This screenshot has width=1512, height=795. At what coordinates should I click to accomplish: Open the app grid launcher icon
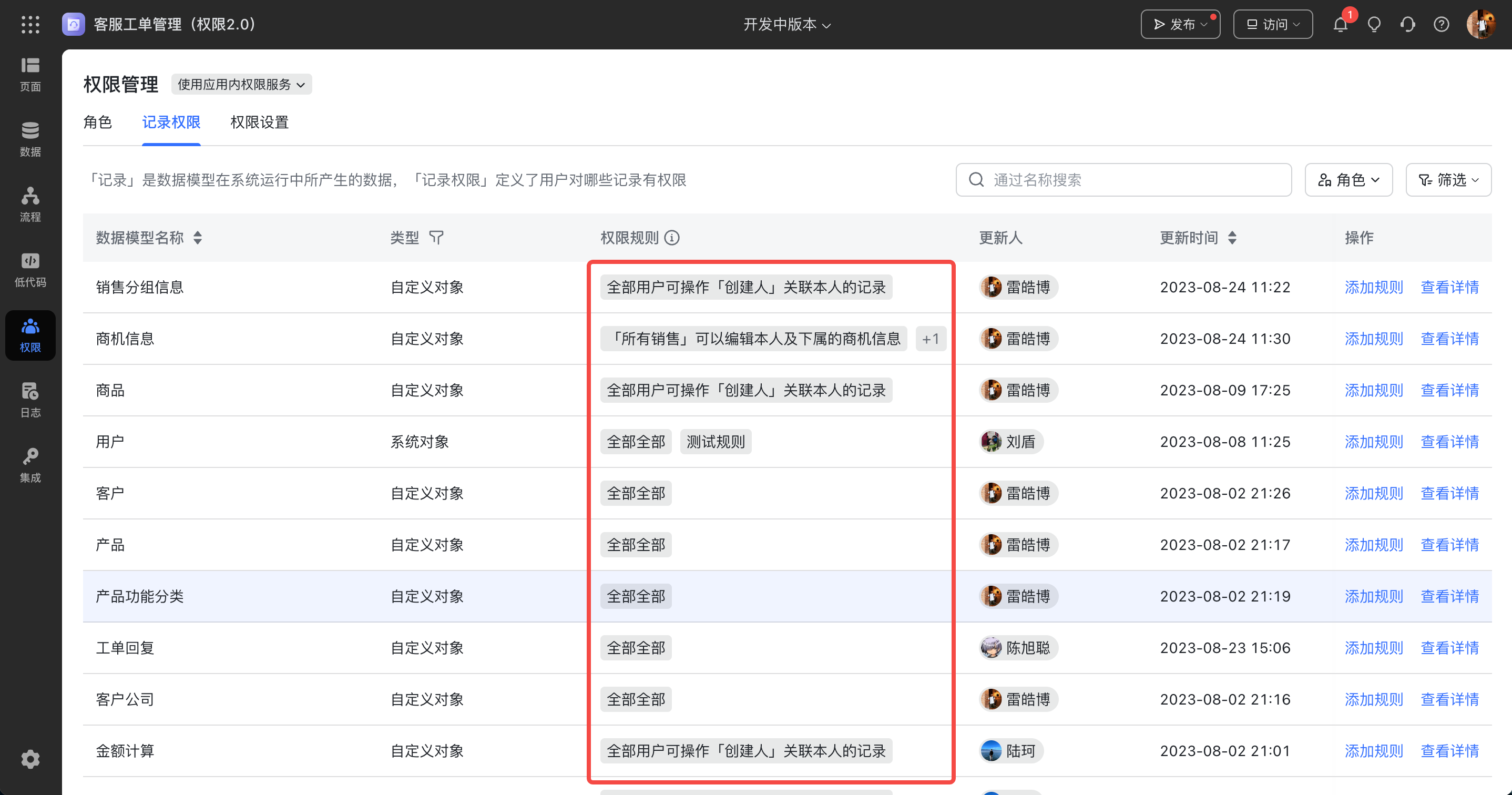point(30,24)
